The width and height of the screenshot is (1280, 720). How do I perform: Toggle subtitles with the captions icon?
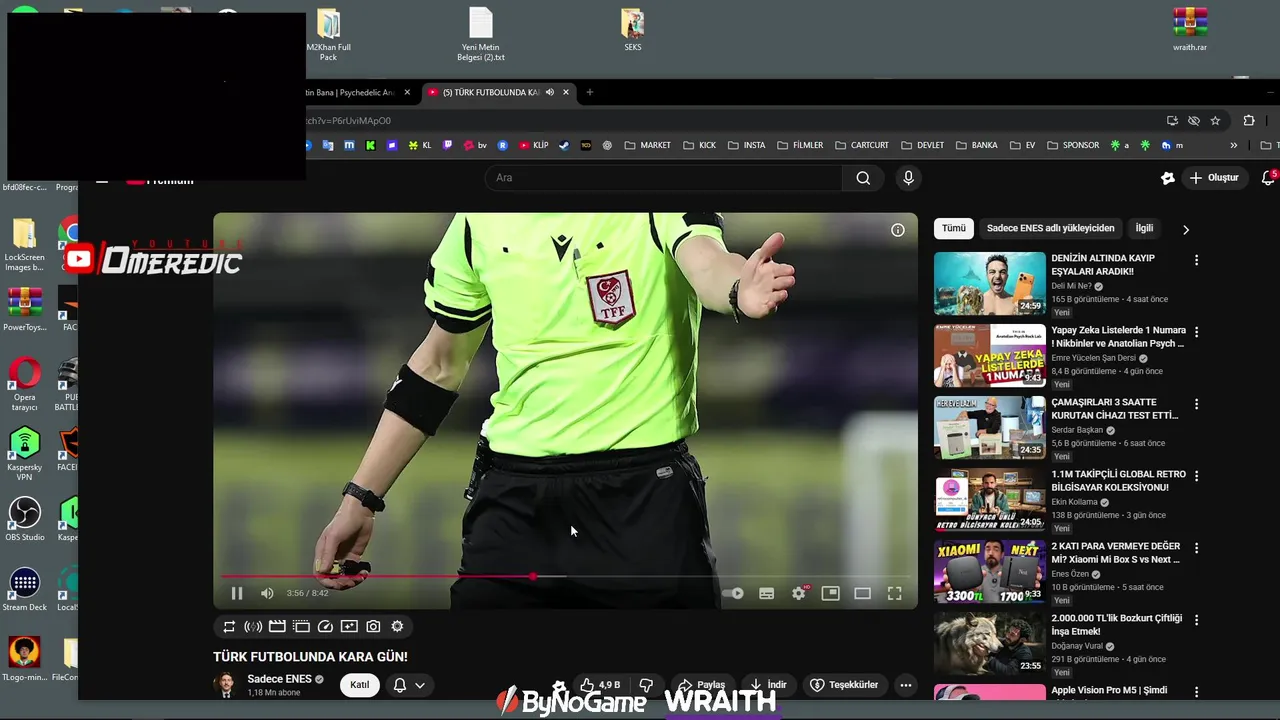pyautogui.click(x=767, y=593)
